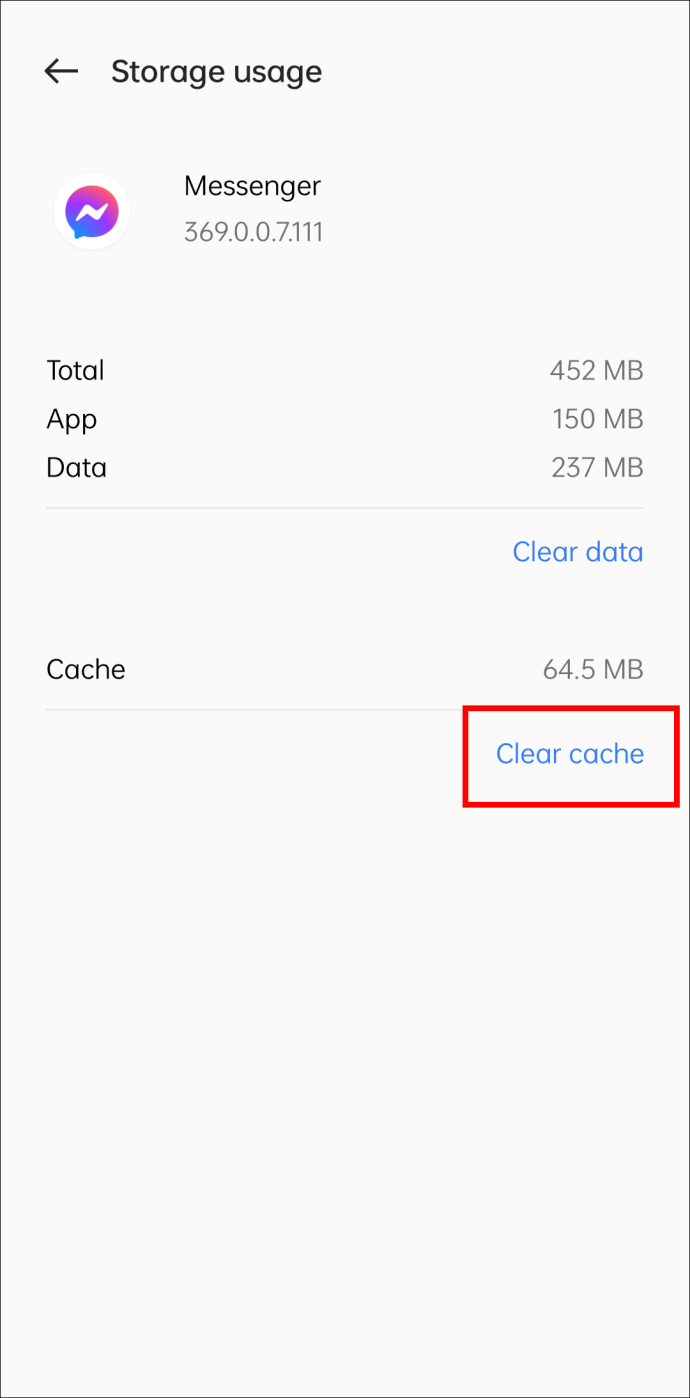Go back using the arrow icon
The image size is (690, 1398).
point(61,71)
